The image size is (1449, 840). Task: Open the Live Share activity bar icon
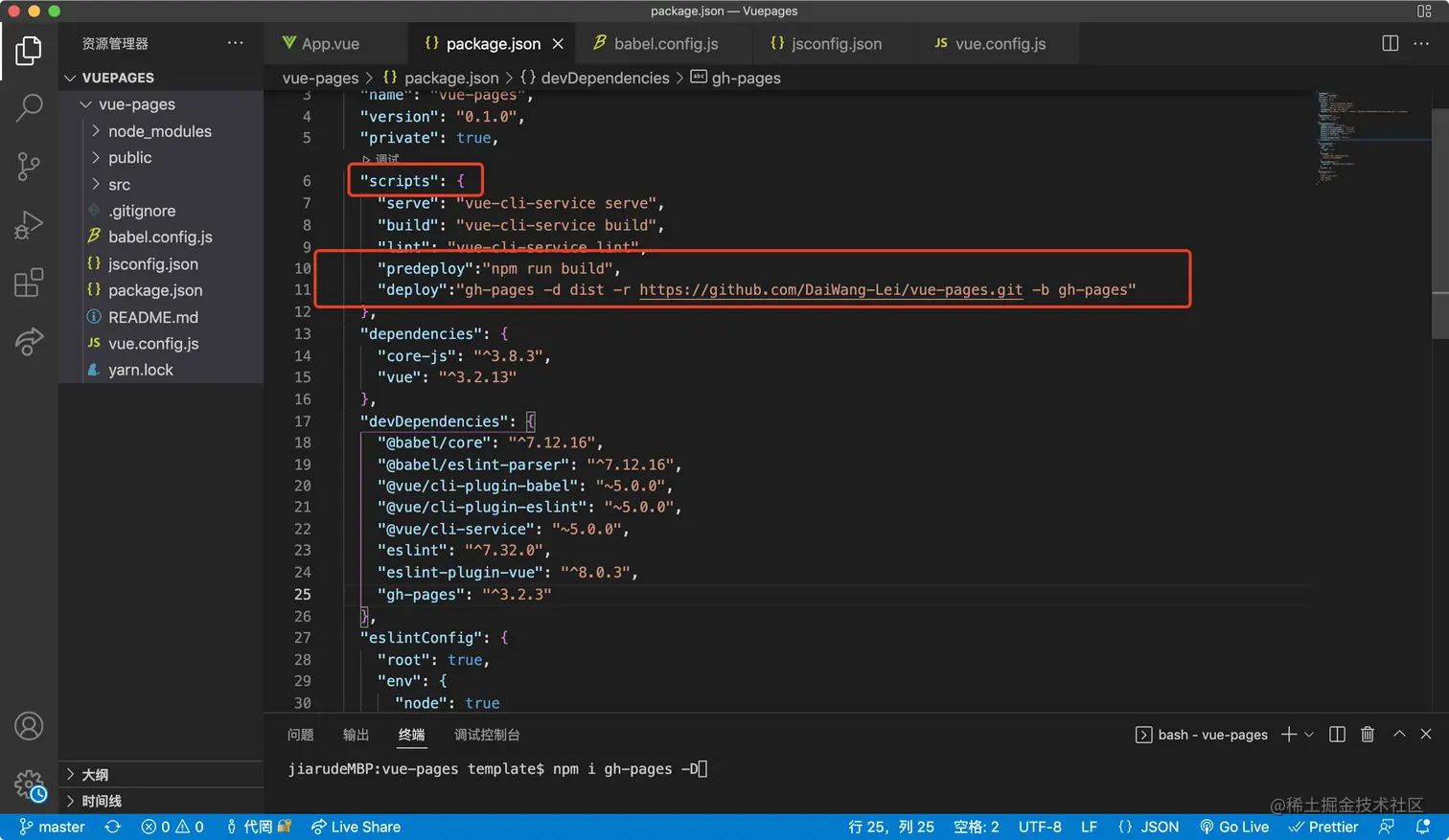tap(29, 341)
